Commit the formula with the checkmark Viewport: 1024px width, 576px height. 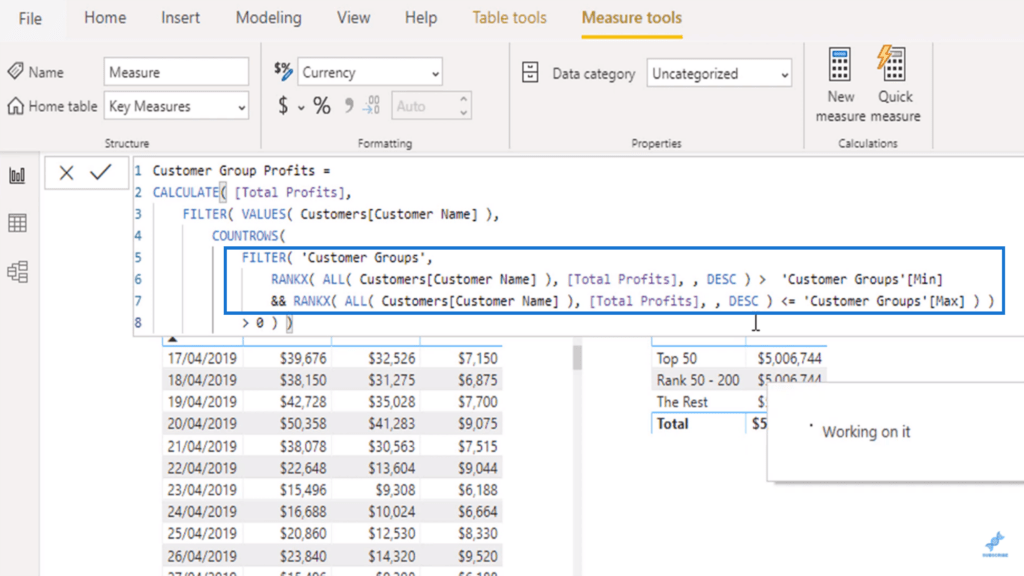101,172
